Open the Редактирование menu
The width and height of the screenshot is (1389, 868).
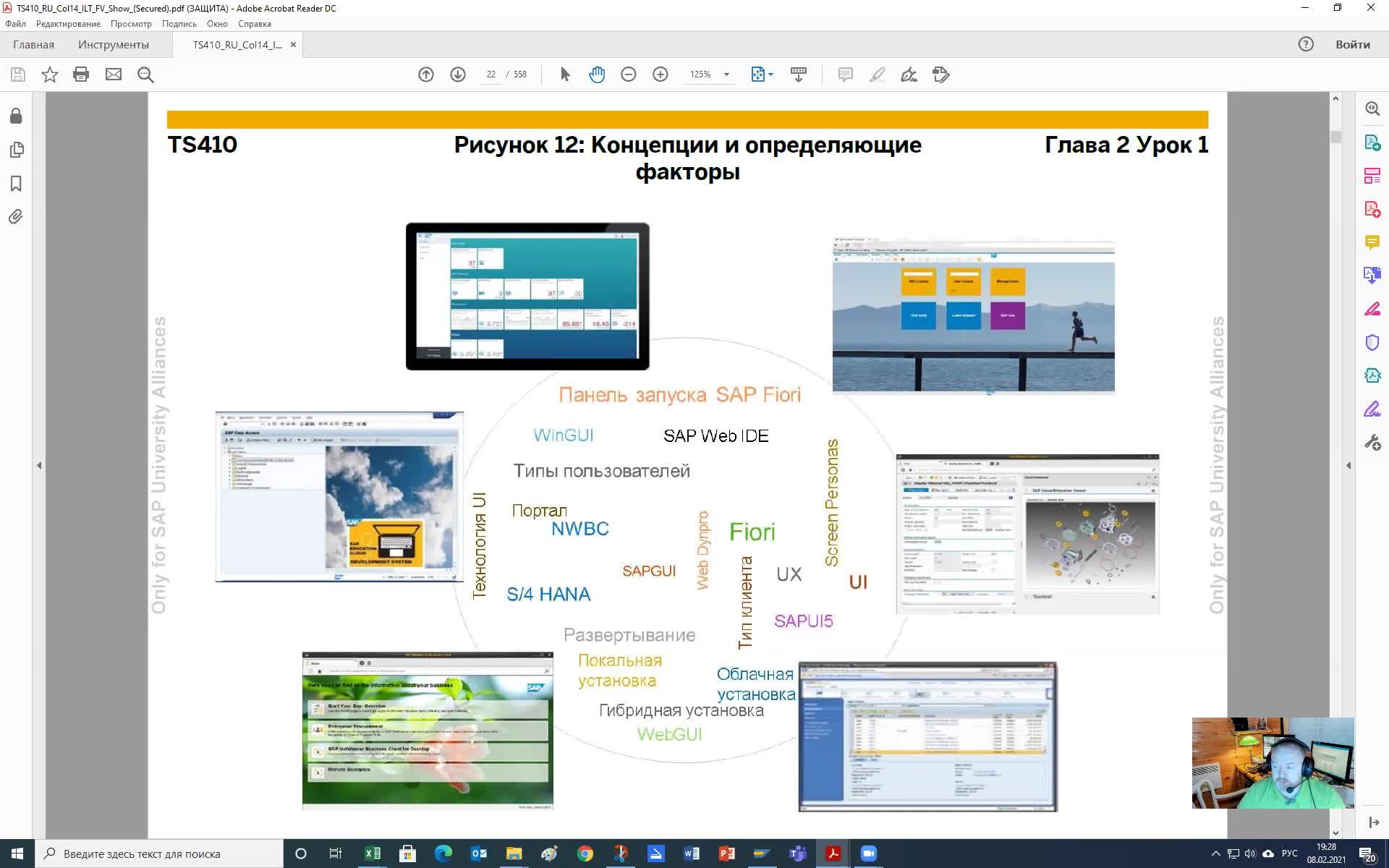coord(68,24)
